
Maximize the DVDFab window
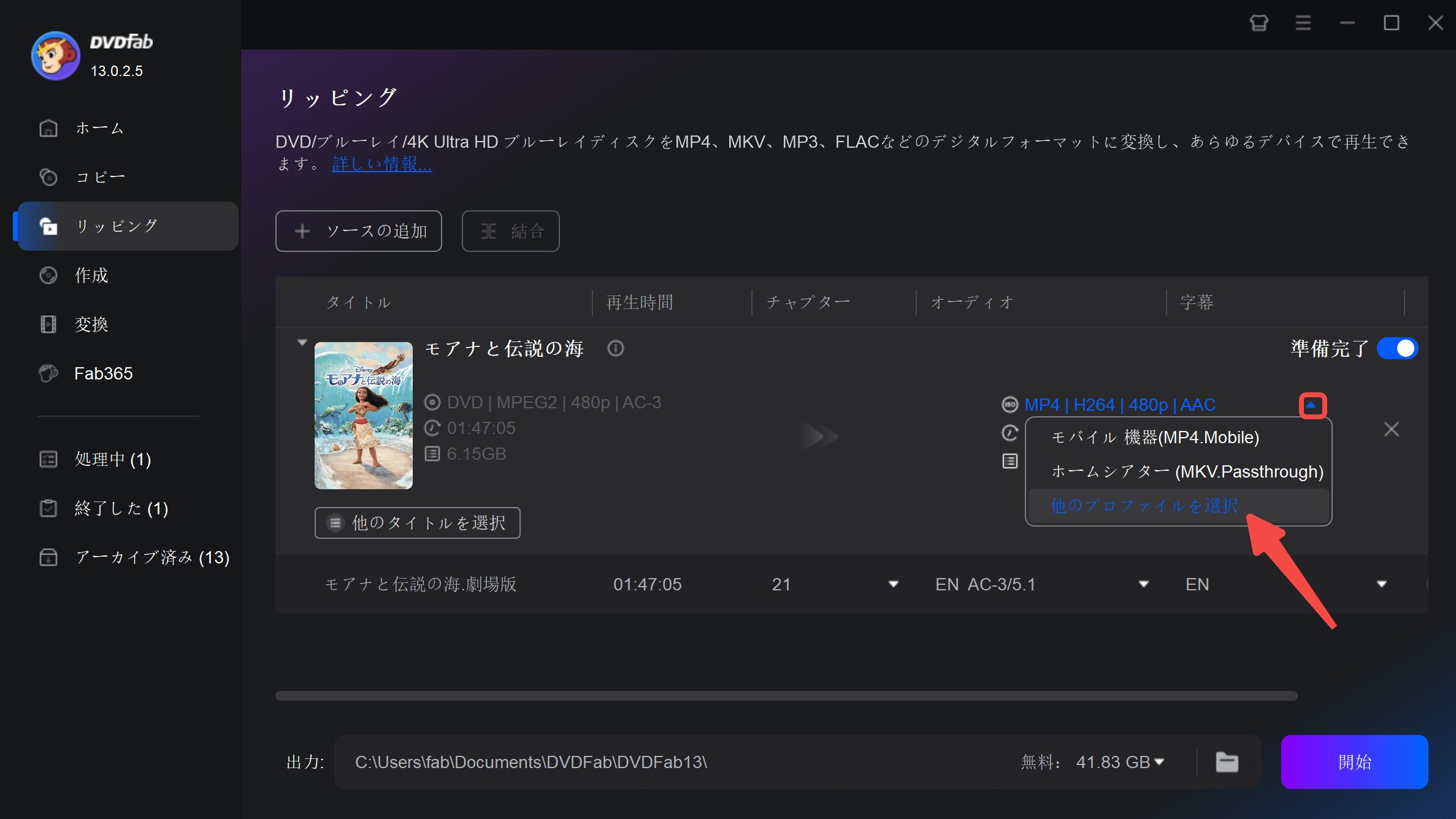click(x=1391, y=23)
